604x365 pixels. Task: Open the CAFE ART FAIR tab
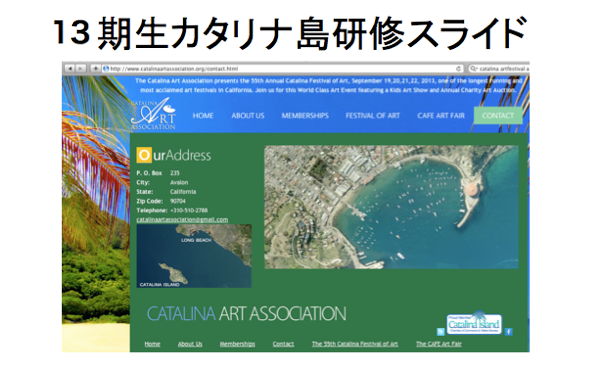[441, 116]
